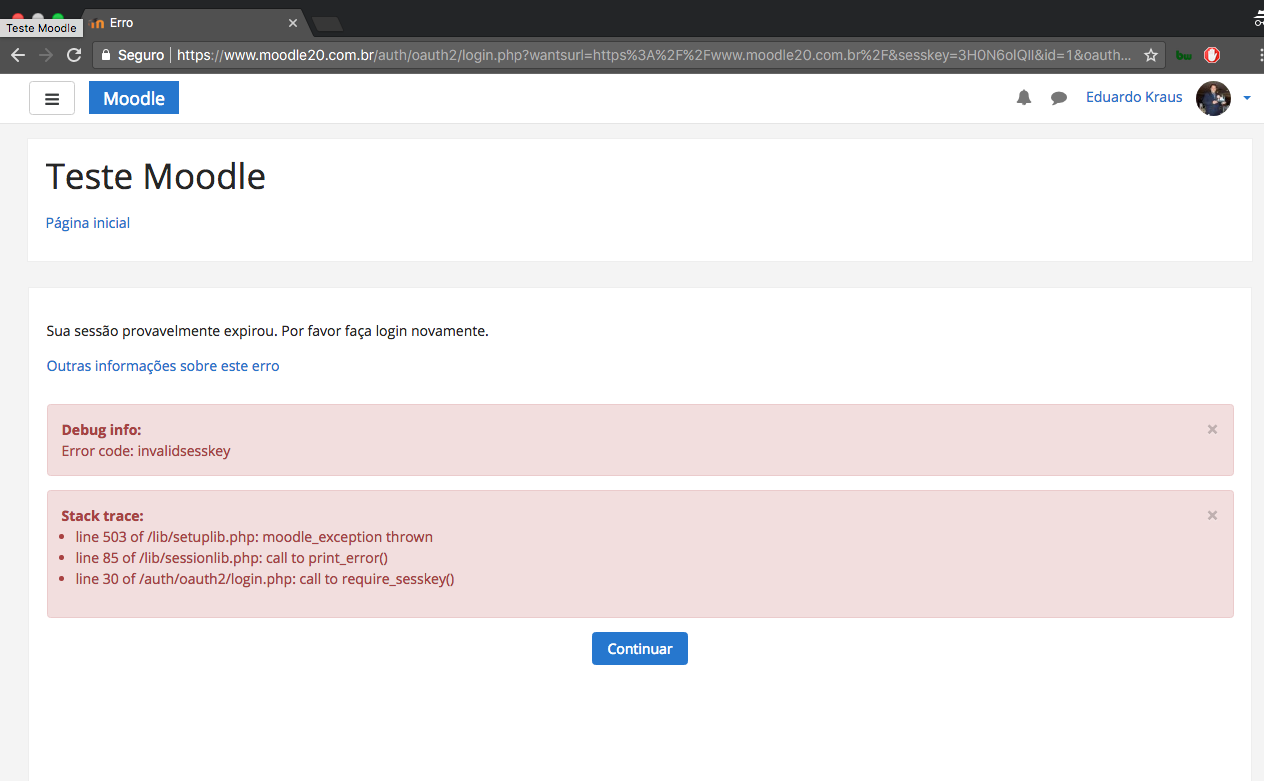Open the Página inicial link
This screenshot has height=781, width=1264.
(x=88, y=223)
